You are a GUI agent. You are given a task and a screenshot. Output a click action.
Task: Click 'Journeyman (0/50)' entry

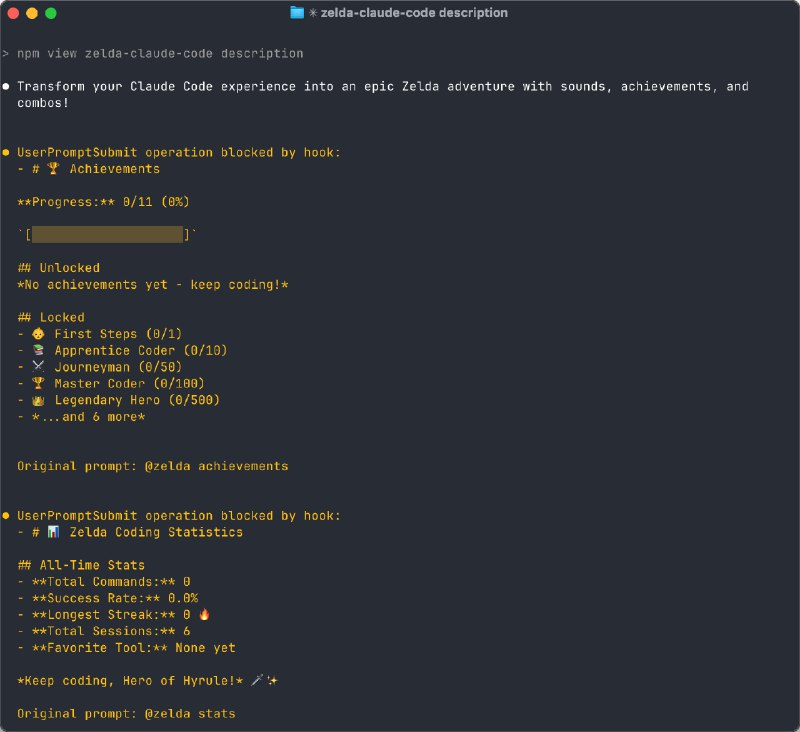[118, 367]
